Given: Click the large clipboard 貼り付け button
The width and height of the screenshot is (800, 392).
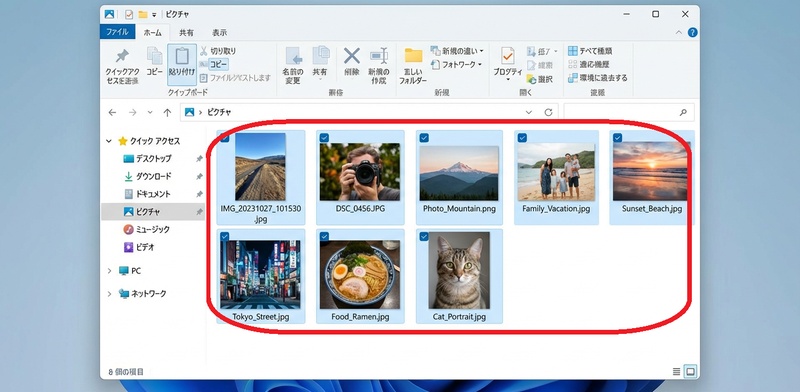Looking at the screenshot, I should [182, 64].
